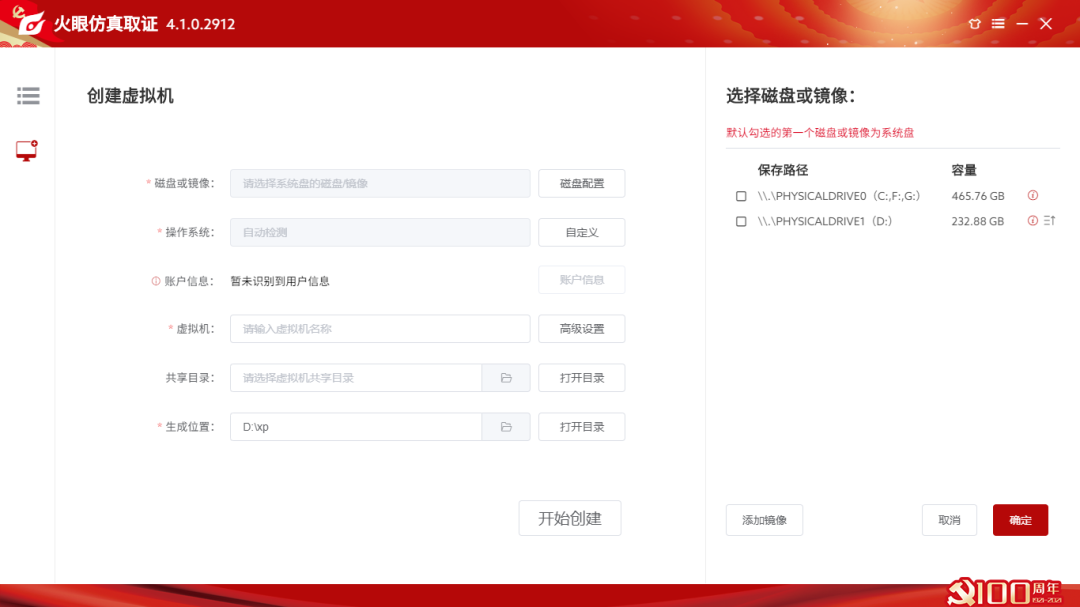Click the 生成位置 field showing D:\xp
Viewport: 1080px width, 607px height.
coord(356,426)
